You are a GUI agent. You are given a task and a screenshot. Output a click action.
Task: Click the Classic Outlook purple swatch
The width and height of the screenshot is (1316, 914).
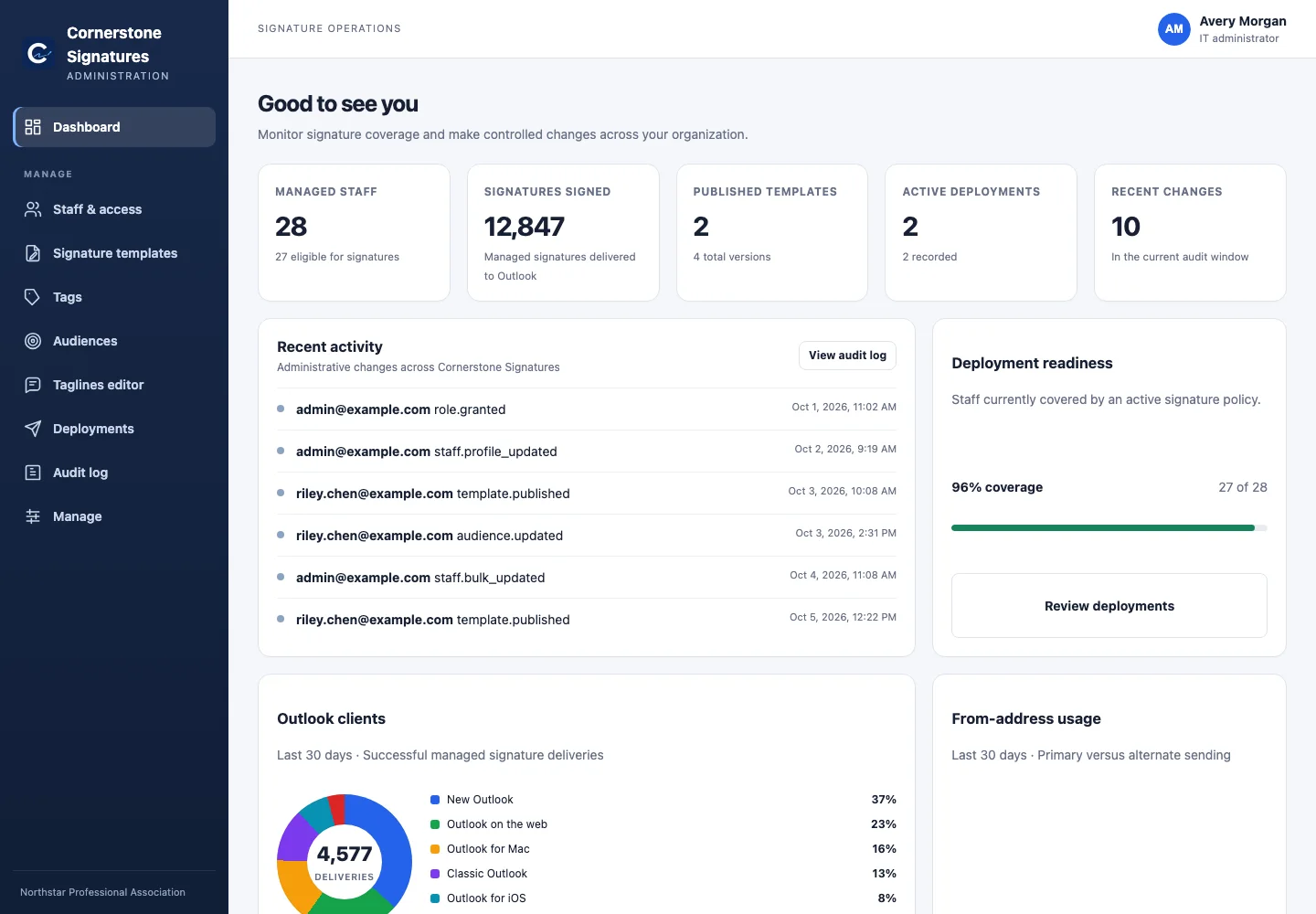tap(435, 874)
